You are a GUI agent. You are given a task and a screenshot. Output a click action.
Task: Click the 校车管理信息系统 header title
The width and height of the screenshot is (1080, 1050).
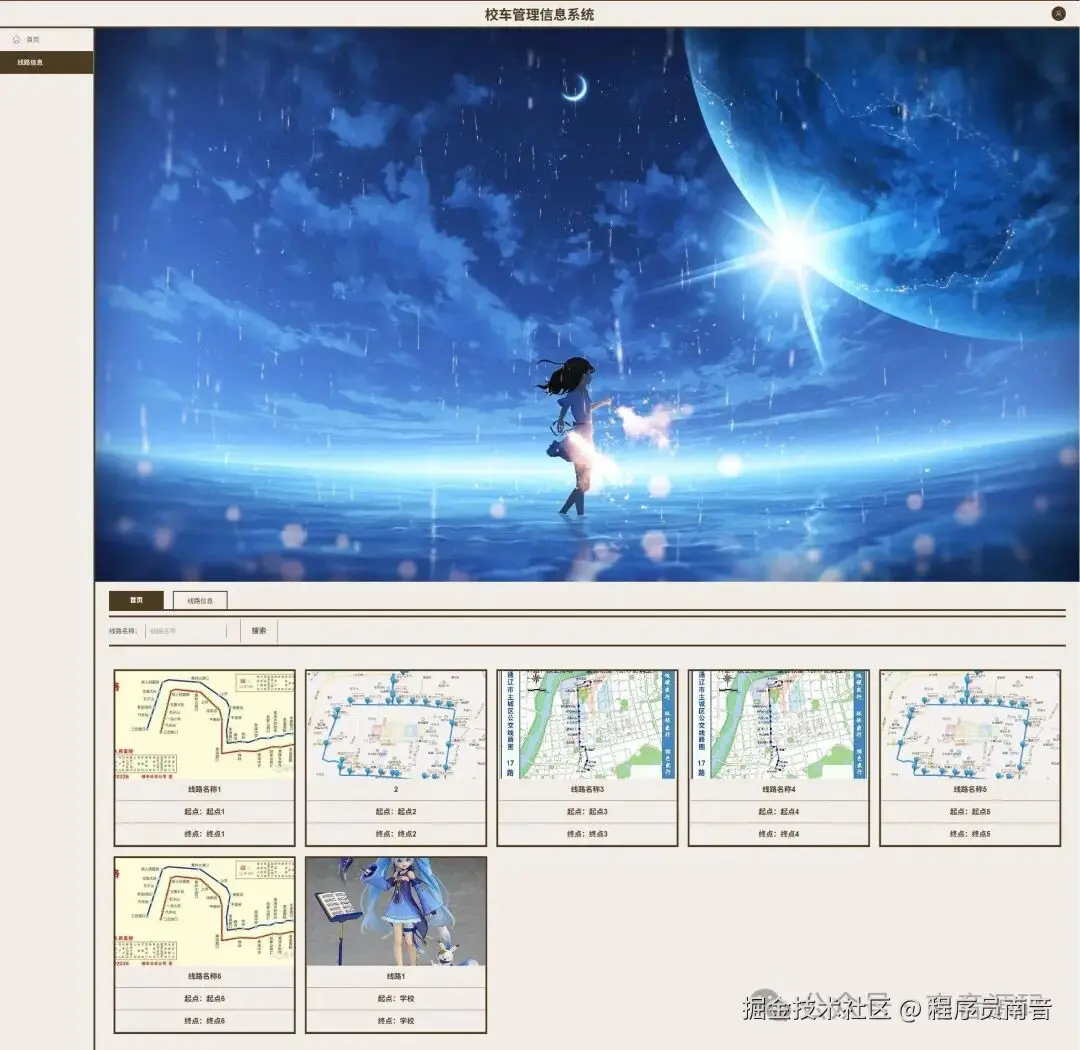[x=539, y=14]
